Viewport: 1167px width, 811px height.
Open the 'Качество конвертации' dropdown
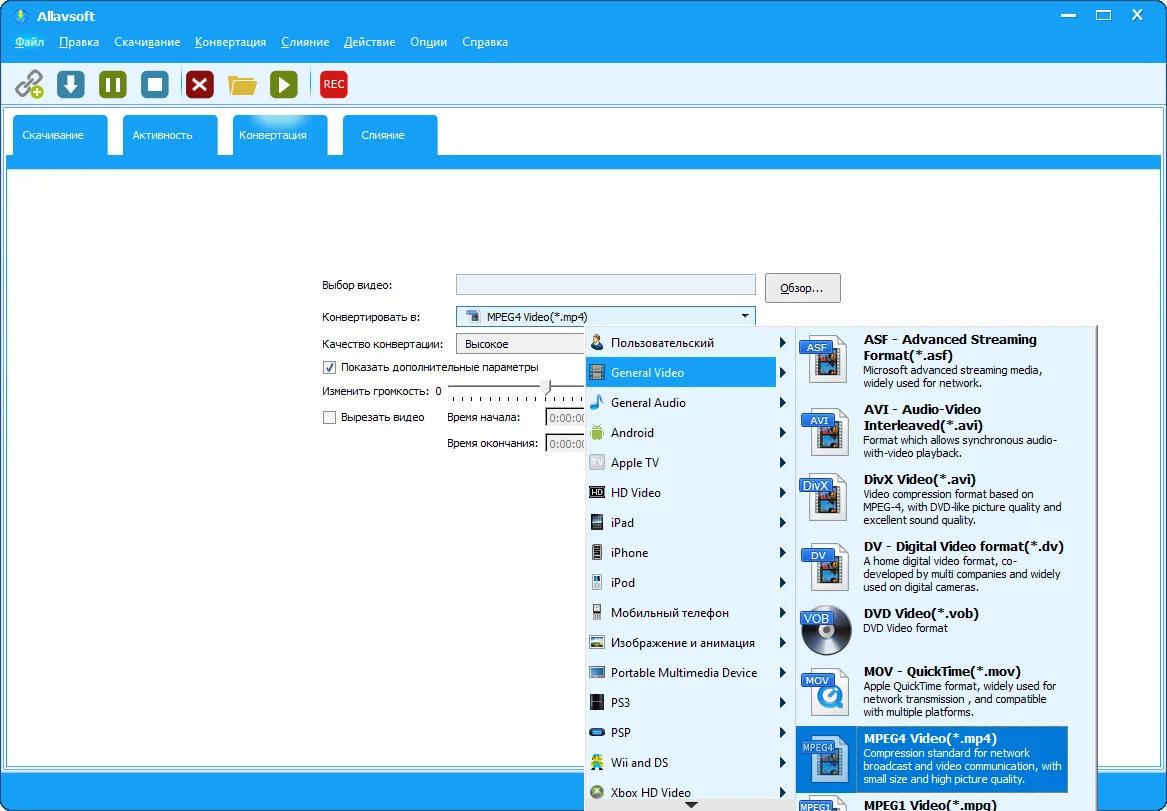click(520, 344)
